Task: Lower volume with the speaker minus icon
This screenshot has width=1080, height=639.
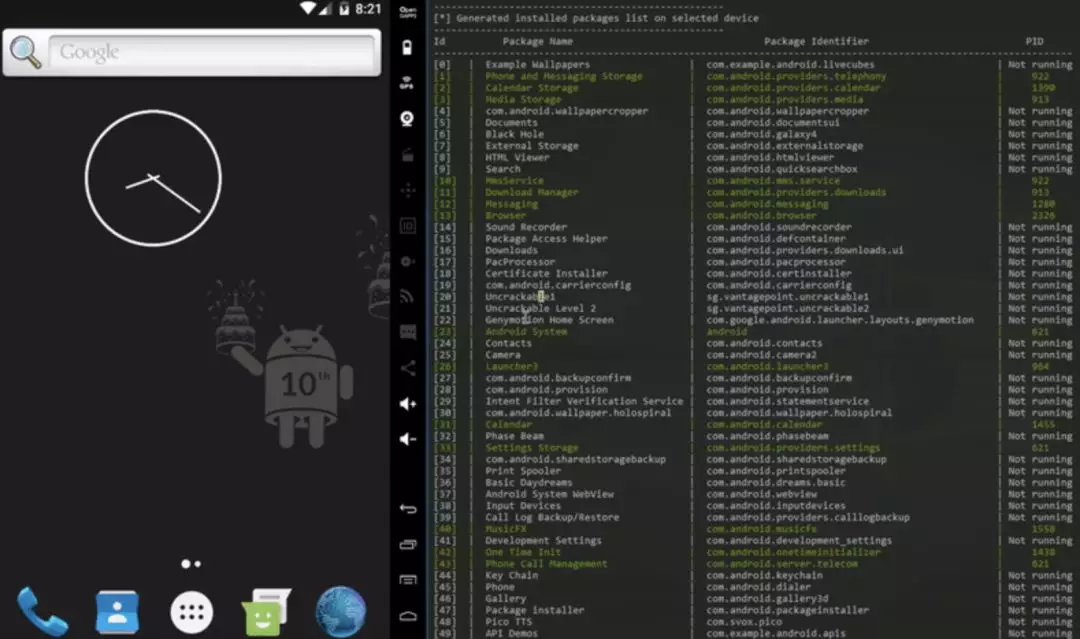Action: (408, 439)
